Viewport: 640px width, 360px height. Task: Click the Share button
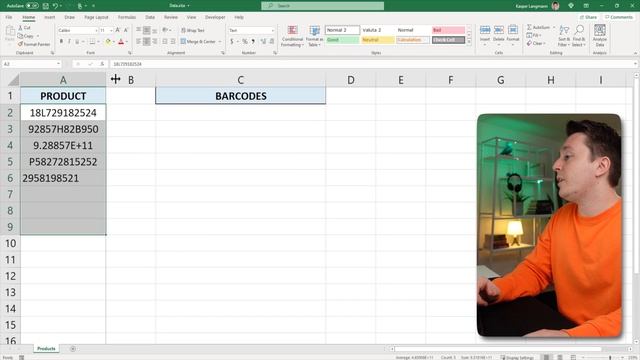(588, 17)
